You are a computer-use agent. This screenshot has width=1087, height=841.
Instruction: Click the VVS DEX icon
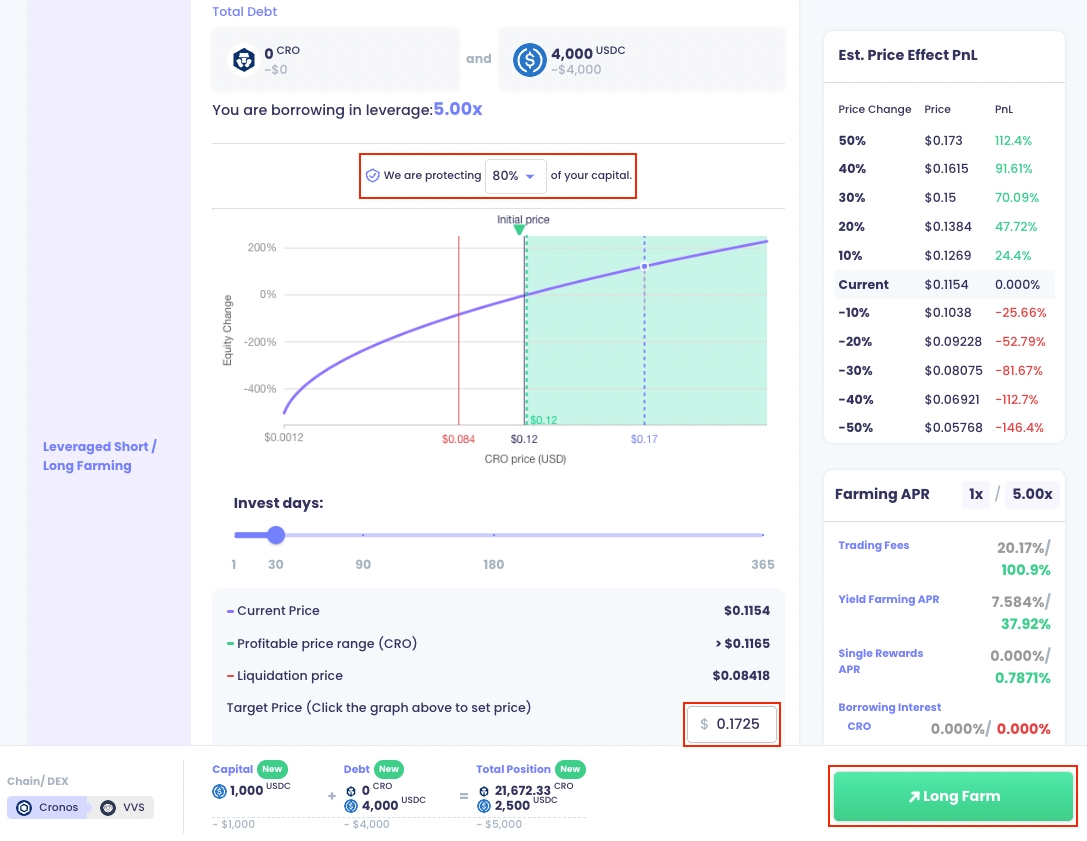108,807
